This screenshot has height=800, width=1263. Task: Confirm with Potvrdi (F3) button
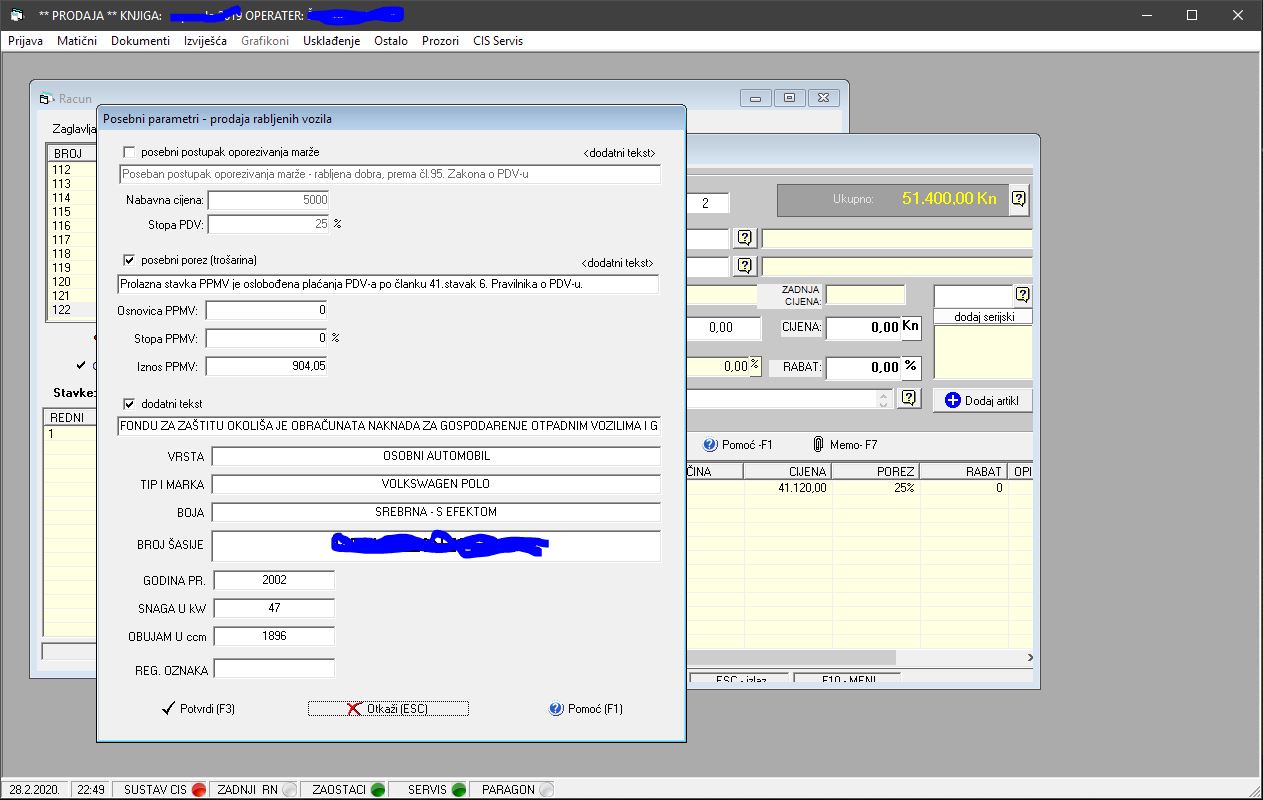click(x=198, y=709)
